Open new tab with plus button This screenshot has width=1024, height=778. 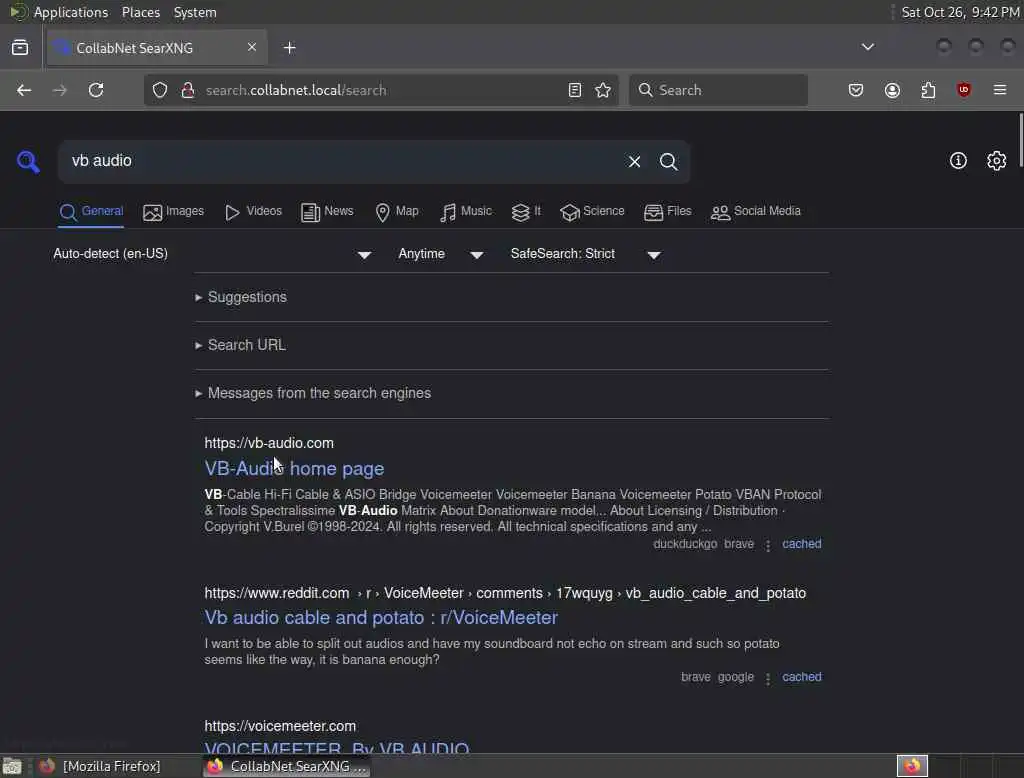click(x=289, y=48)
